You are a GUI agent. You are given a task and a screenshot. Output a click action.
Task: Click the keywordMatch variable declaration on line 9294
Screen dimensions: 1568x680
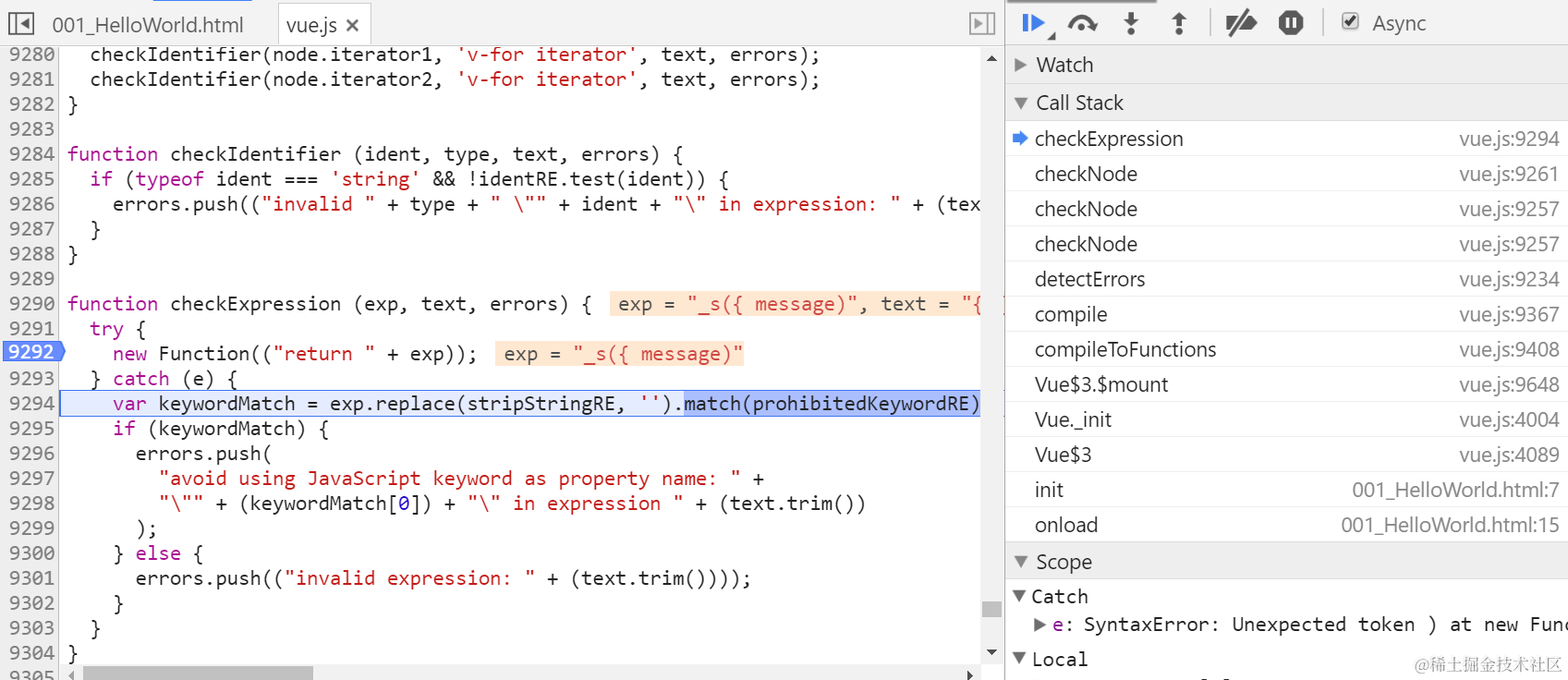[227, 404]
